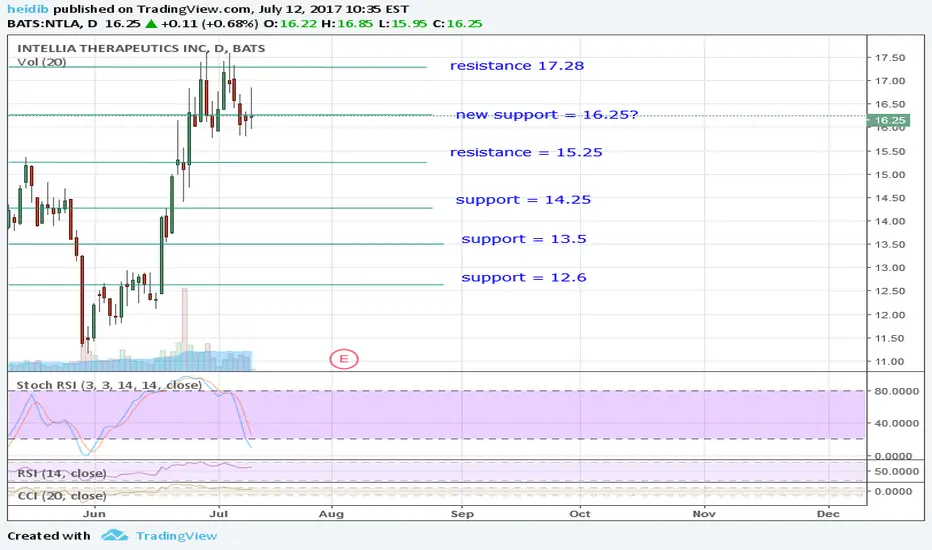This screenshot has width=932, height=550.
Task: Select 'resistance = 15.25' annotation text
Action: [526, 152]
